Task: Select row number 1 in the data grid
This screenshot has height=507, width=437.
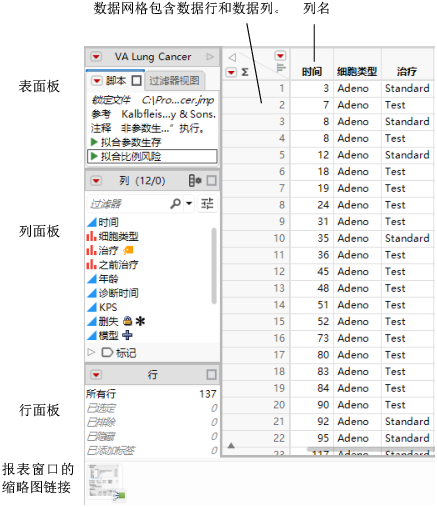Action: (x=282, y=88)
